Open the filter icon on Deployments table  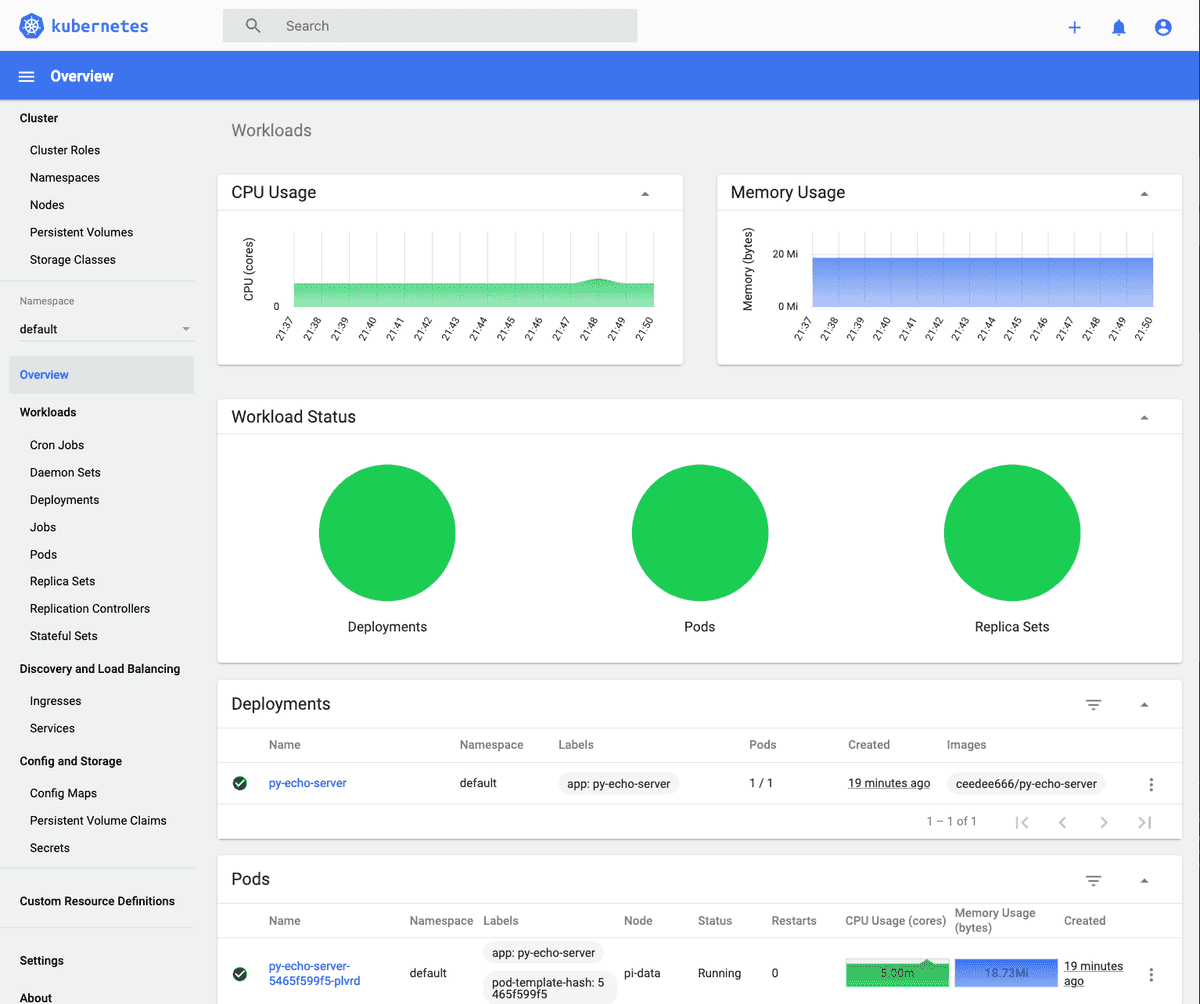pyautogui.click(x=1093, y=704)
